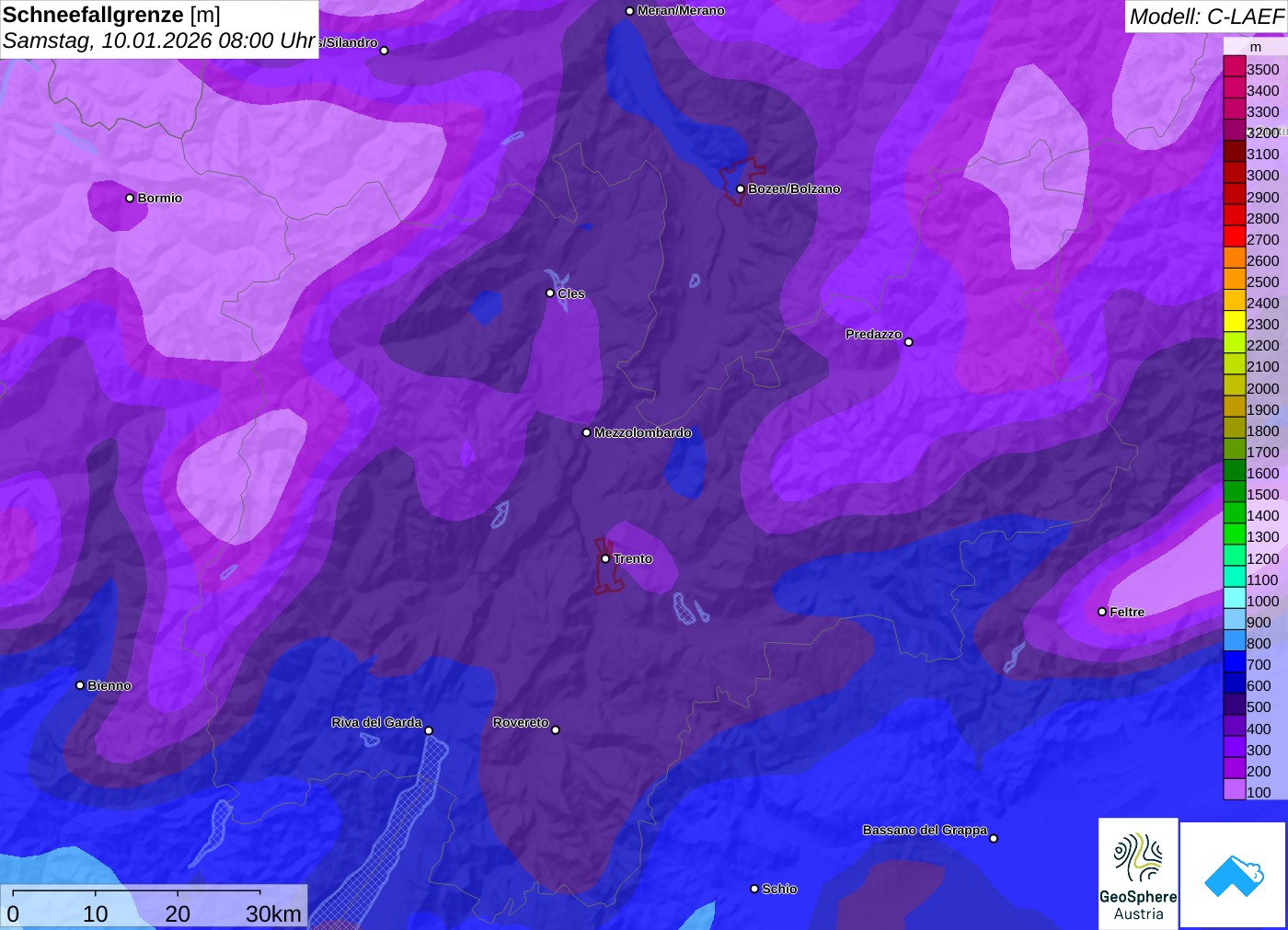Click the Bozen/Bolzano city marker dot
This screenshot has width=1288, height=930.
(741, 189)
